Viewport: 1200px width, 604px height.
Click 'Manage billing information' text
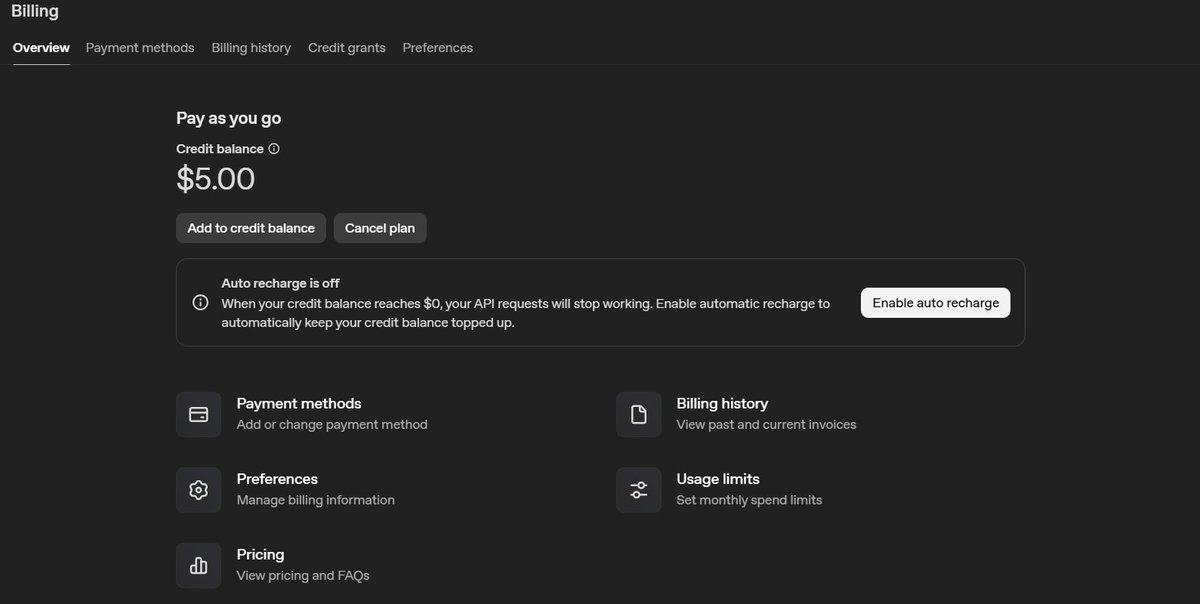pyautogui.click(x=316, y=500)
